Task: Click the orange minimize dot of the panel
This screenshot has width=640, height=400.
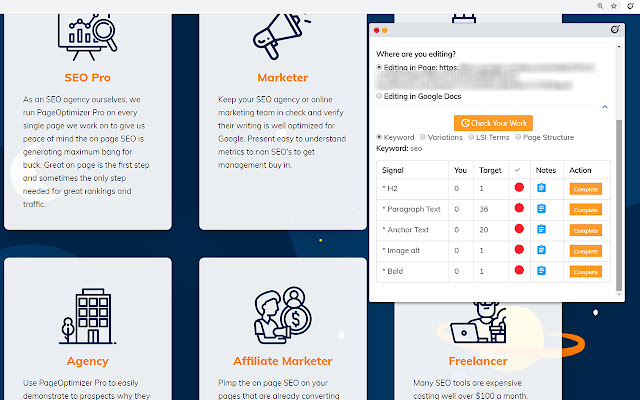Action: pyautogui.click(x=384, y=30)
